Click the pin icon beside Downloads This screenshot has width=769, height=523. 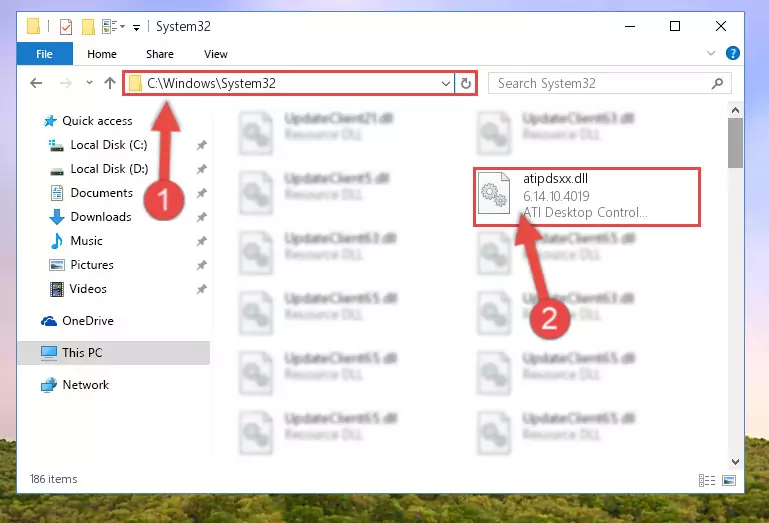[202, 217]
